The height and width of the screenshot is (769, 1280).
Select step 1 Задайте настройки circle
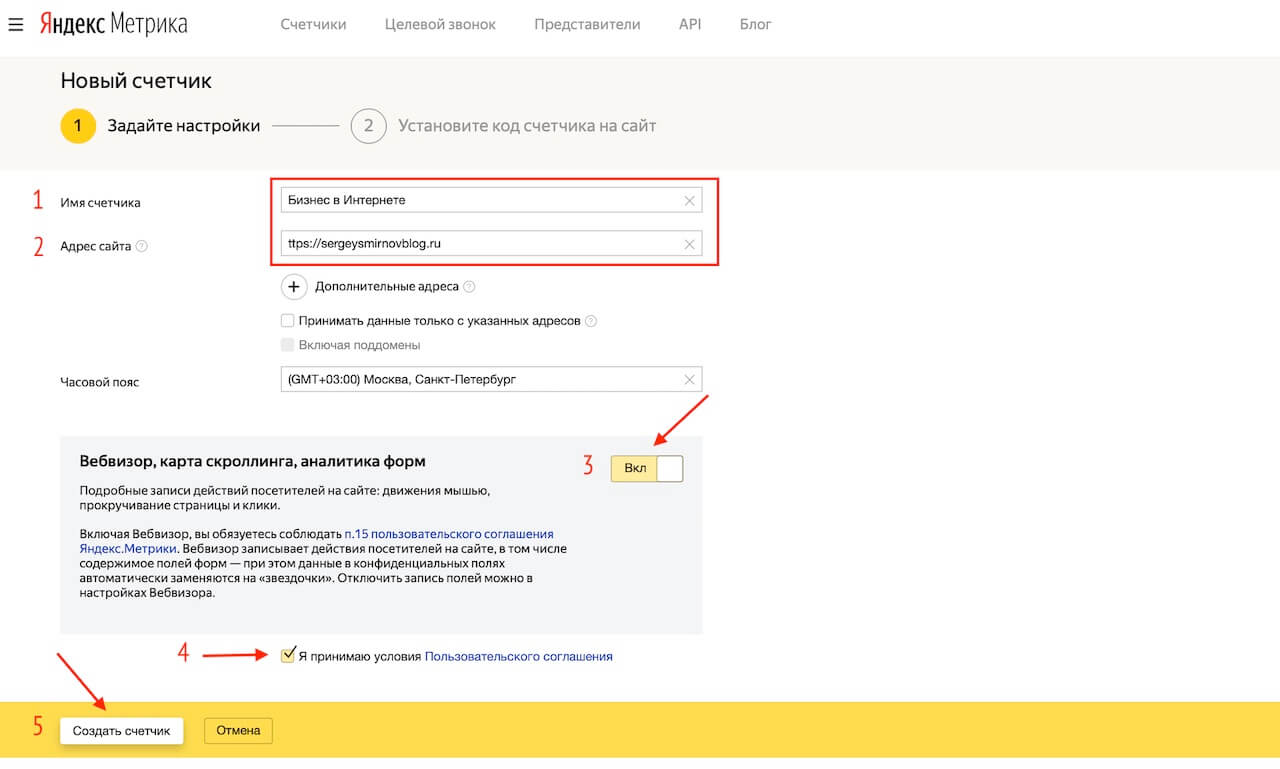78,126
